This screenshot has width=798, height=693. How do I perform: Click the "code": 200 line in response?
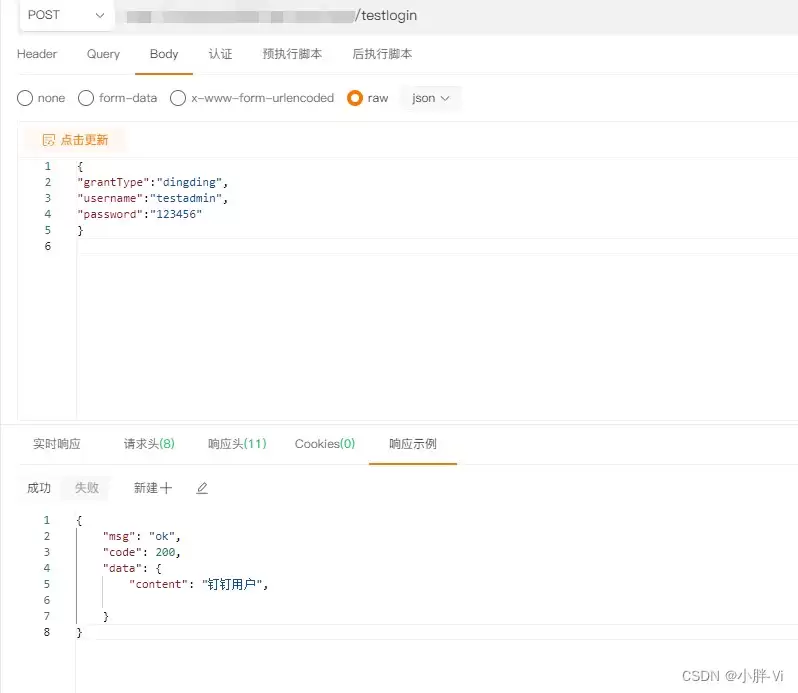[142, 552]
